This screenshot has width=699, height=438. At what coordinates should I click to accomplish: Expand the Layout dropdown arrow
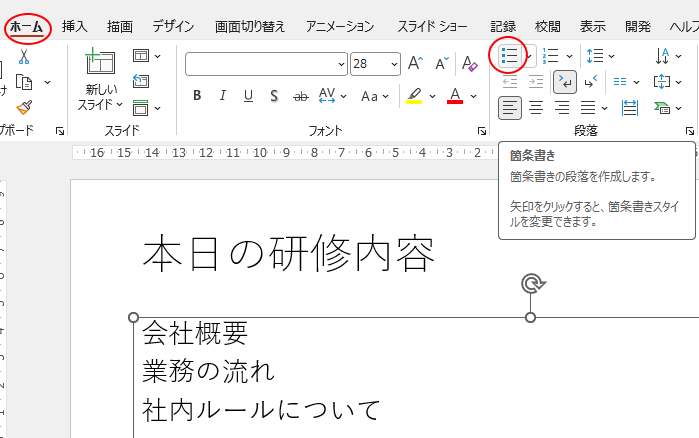click(157, 56)
